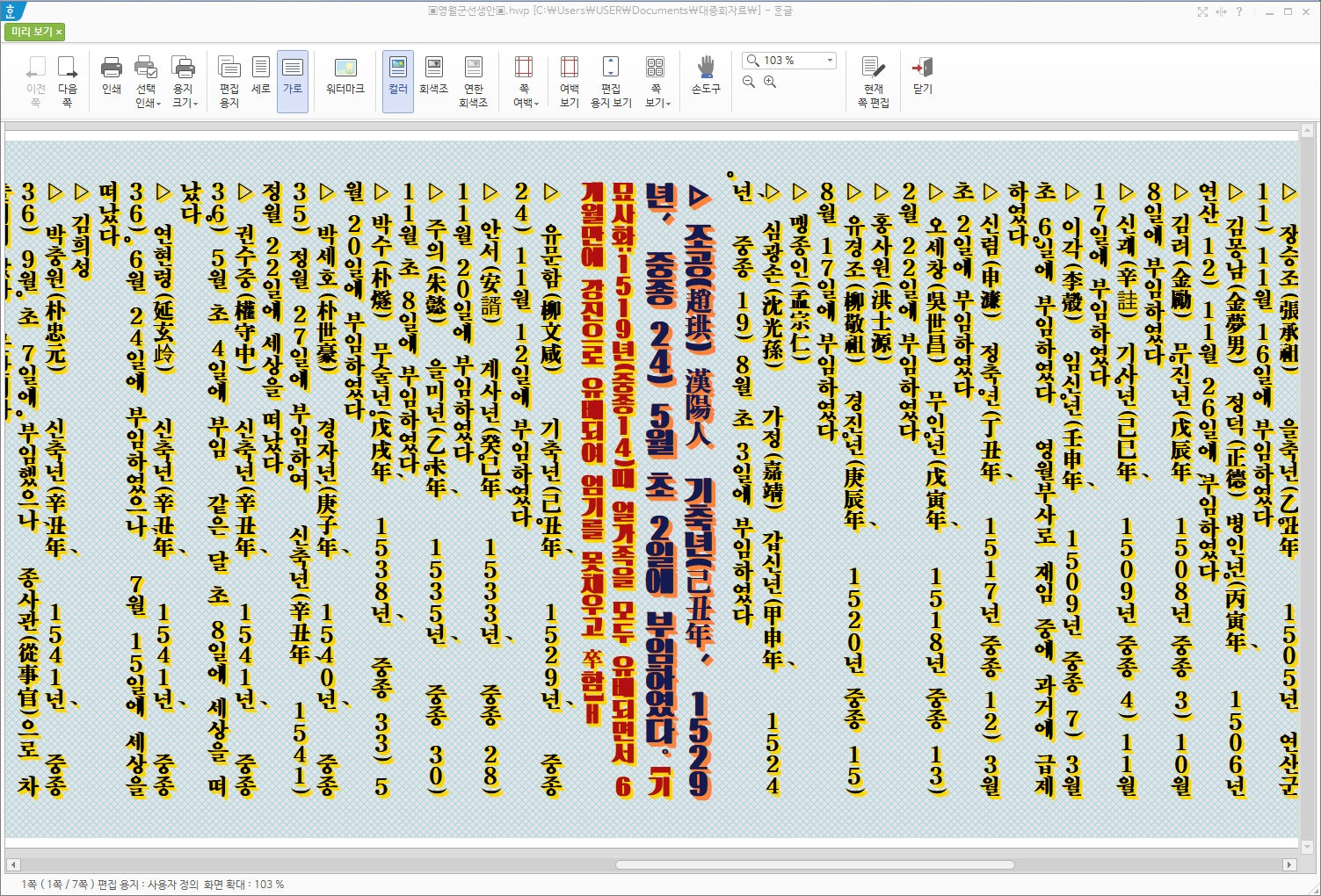Open 용지 크기 paper size options

(x=183, y=81)
